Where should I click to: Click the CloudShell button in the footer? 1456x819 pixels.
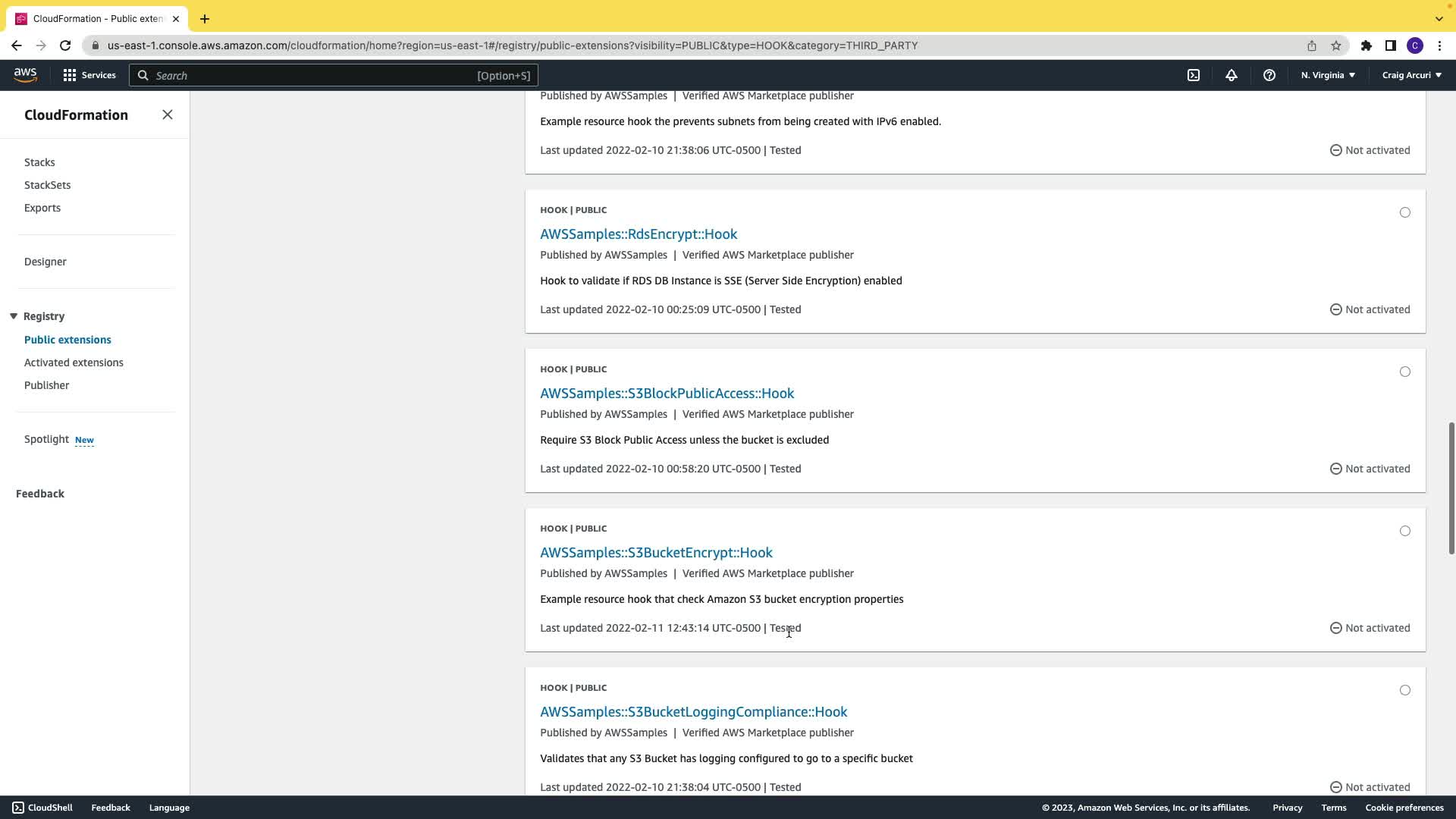point(42,808)
